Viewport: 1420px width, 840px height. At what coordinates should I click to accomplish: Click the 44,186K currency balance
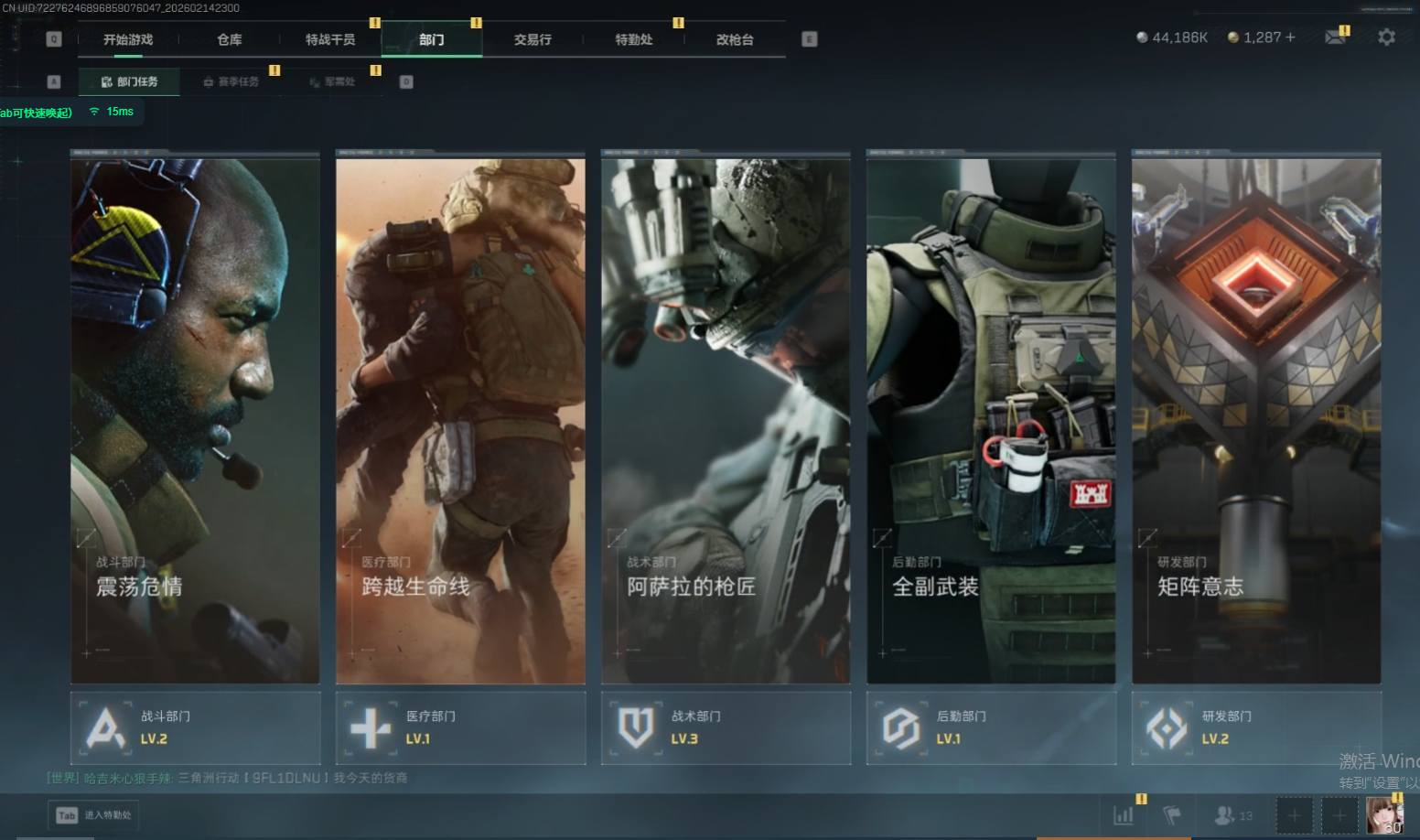coord(1172,38)
